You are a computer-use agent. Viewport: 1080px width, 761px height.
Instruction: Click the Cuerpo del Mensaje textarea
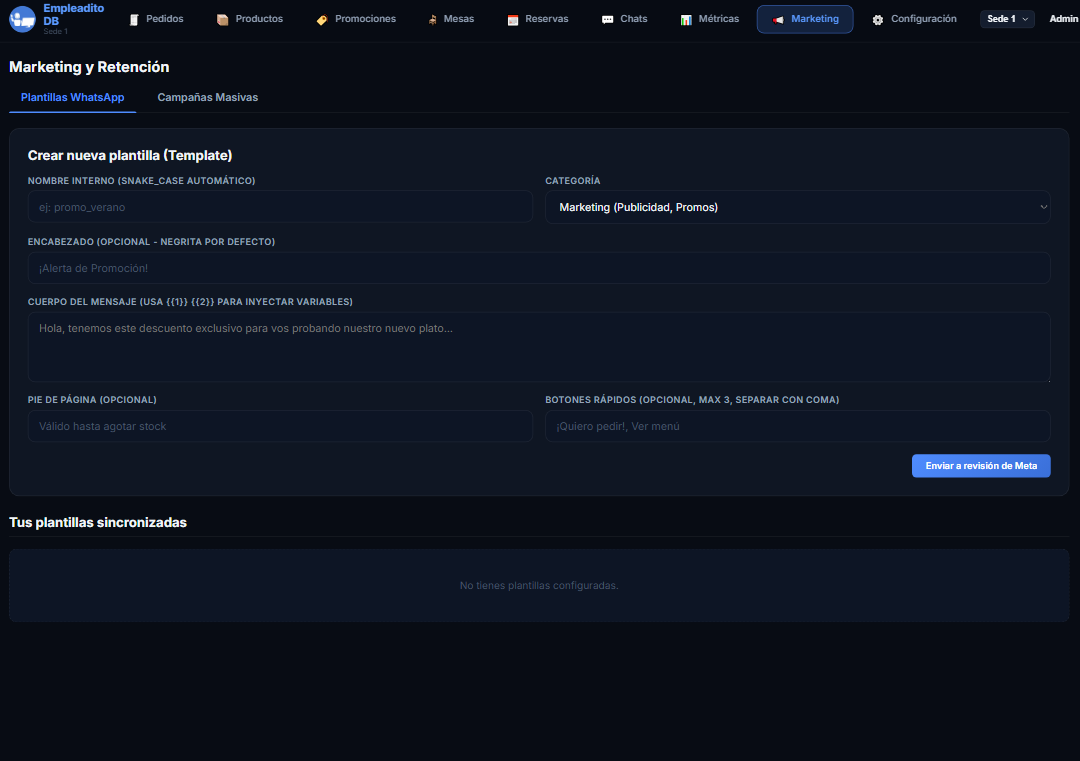[x=539, y=346]
